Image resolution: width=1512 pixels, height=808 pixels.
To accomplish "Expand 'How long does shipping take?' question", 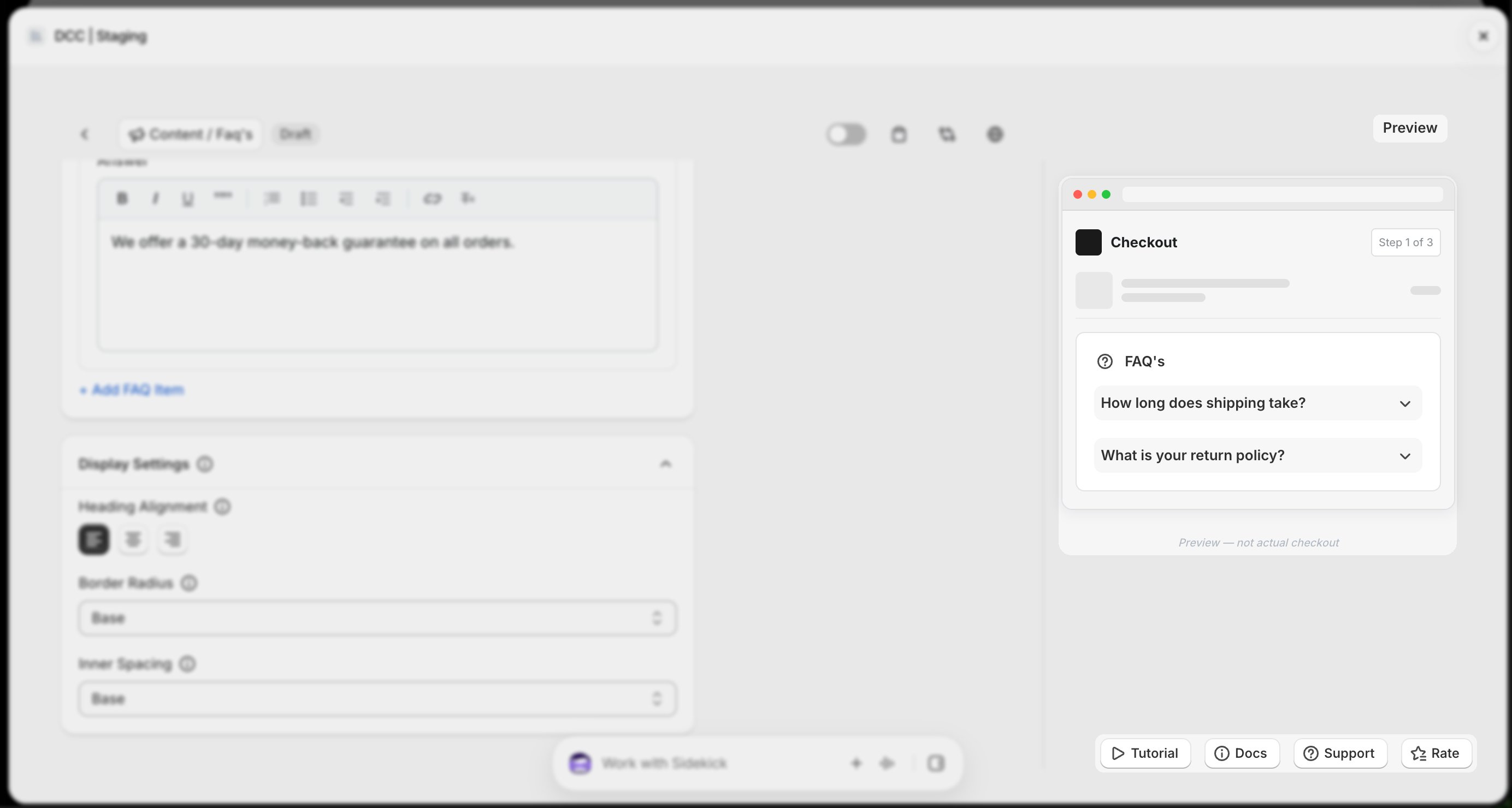I will pyautogui.click(x=1258, y=403).
